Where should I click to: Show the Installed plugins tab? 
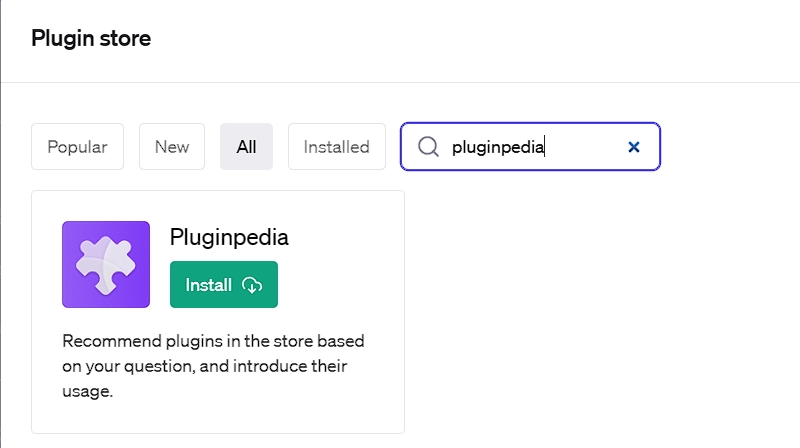point(336,147)
